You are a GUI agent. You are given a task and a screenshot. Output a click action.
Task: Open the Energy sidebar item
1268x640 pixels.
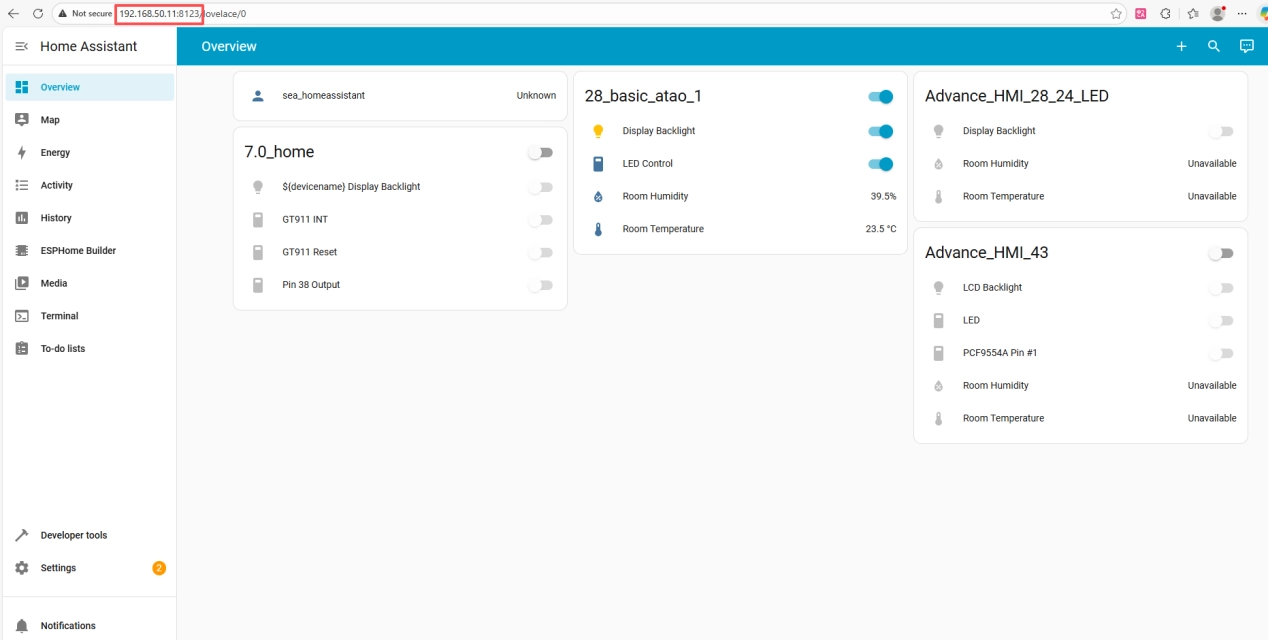tap(55, 153)
